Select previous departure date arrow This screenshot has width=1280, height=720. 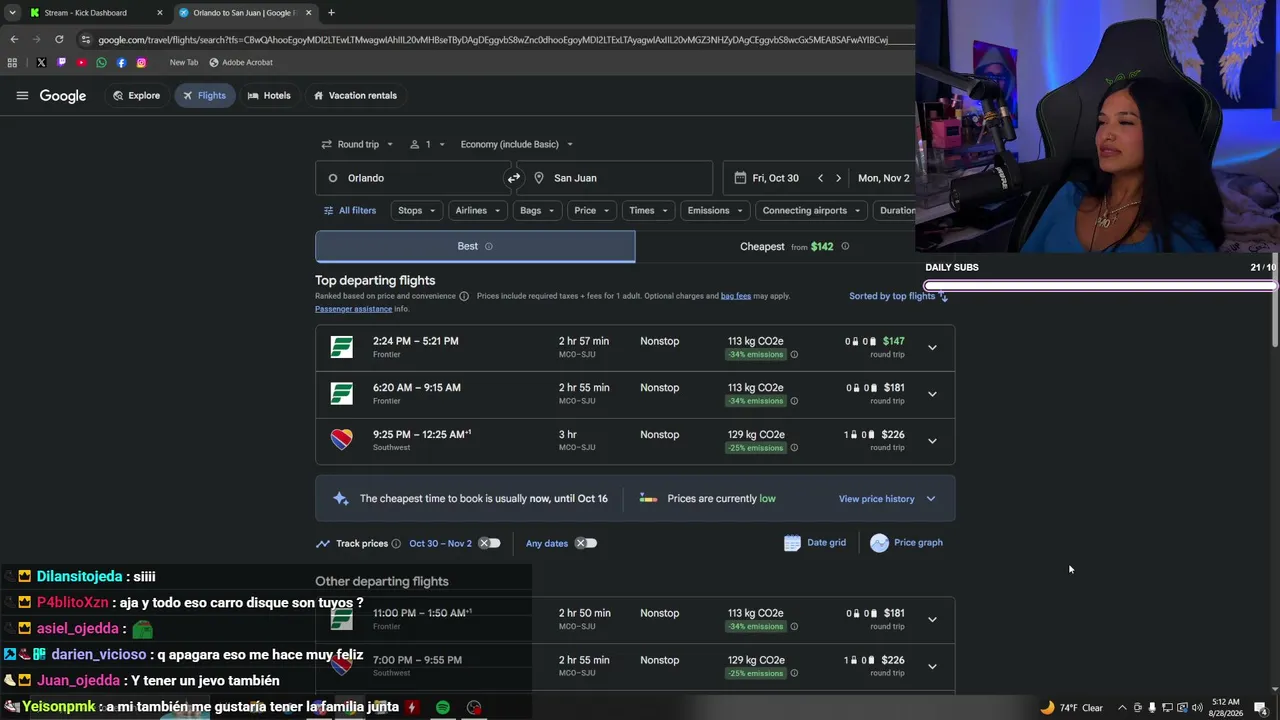coord(820,178)
